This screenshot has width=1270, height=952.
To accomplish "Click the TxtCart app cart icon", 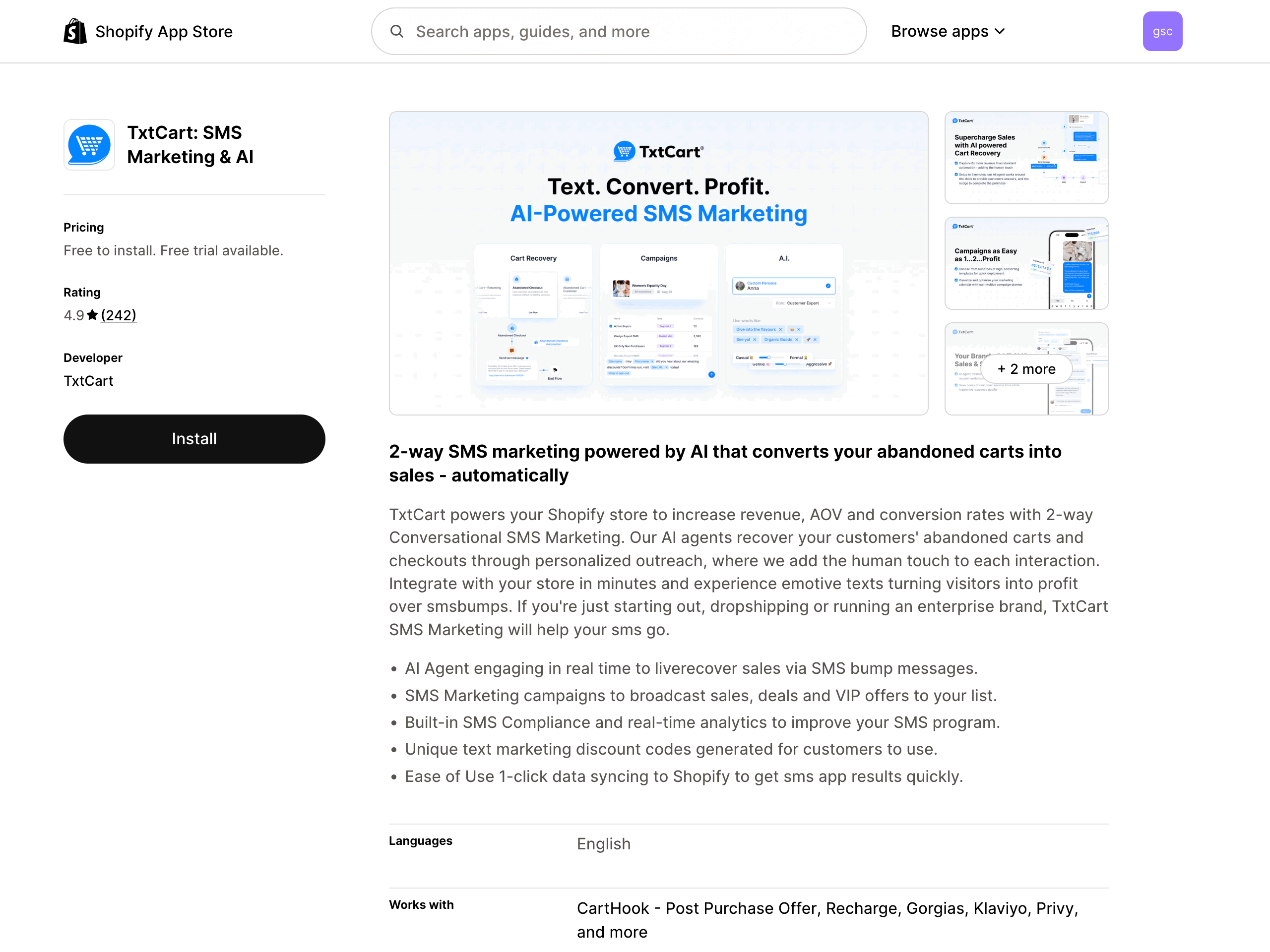I will point(89,145).
